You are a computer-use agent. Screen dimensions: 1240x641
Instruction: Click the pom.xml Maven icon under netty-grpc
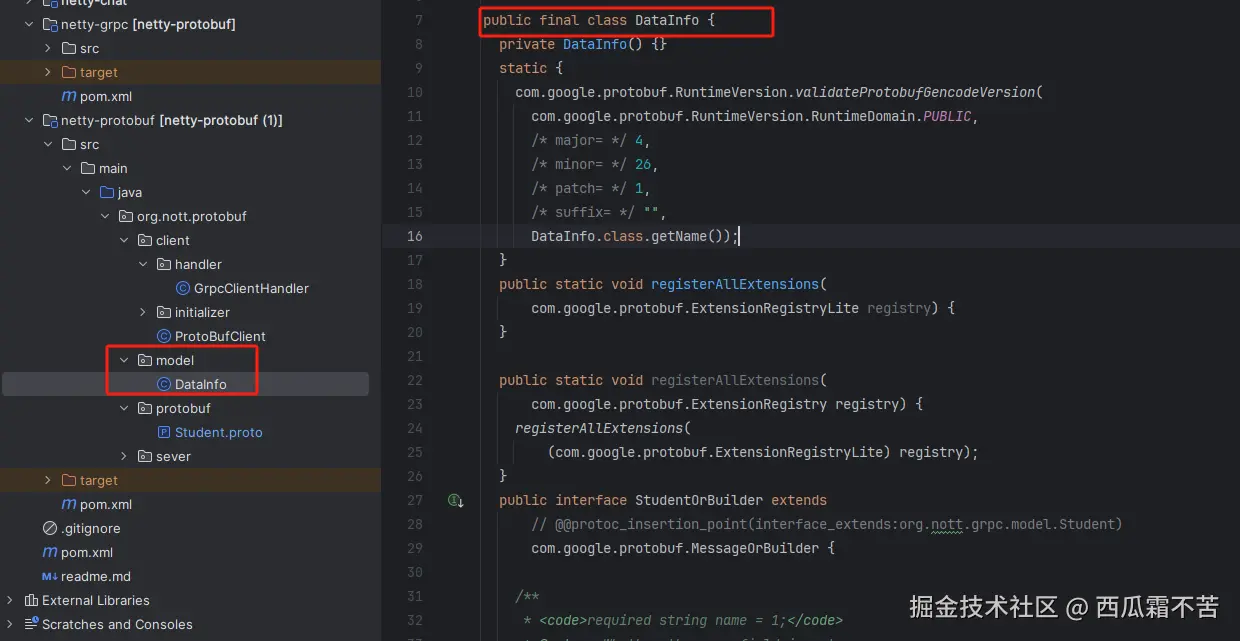click(x=69, y=96)
